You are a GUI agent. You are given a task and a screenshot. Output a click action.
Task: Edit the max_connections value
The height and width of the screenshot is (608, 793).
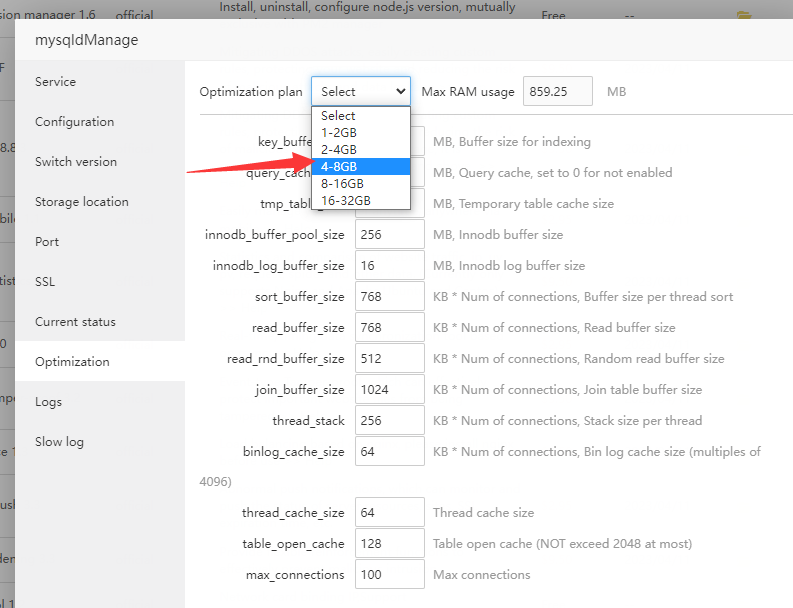pos(389,574)
